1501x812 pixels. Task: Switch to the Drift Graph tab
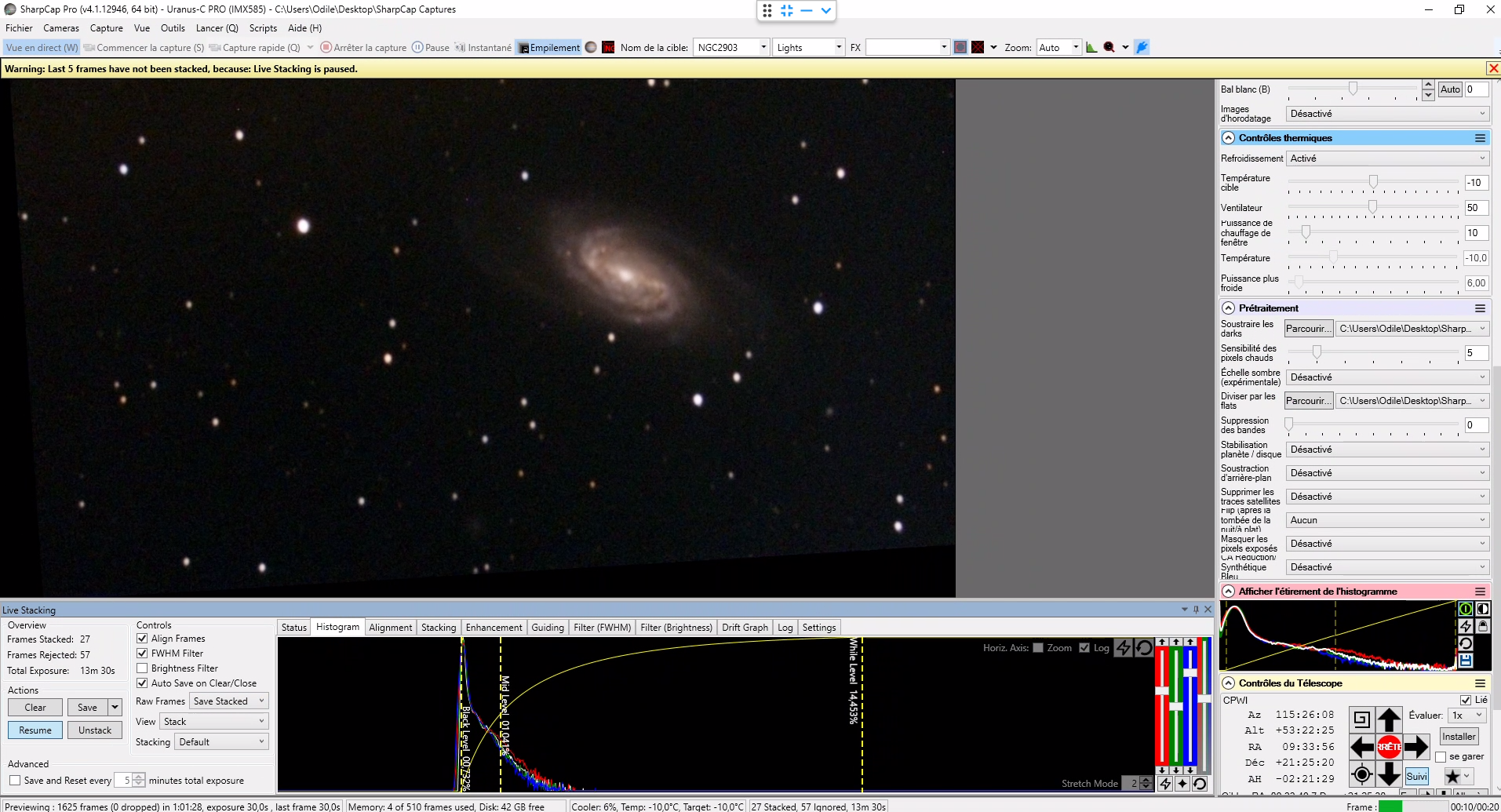pos(745,628)
